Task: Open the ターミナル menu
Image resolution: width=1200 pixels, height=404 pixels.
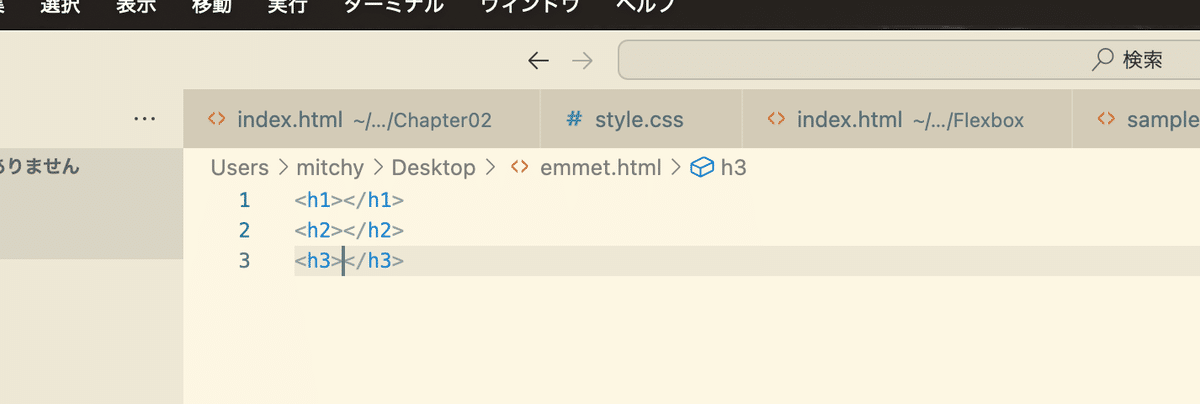Action: [x=394, y=8]
